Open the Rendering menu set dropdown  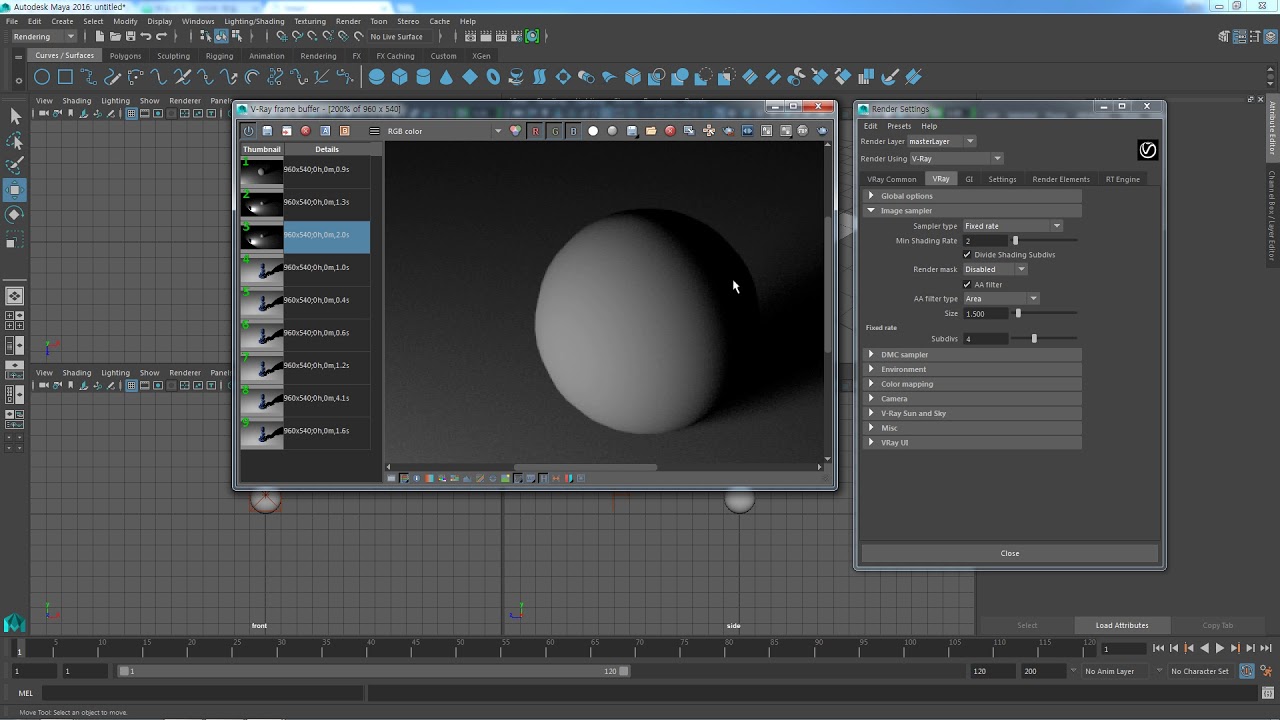[x=45, y=37]
